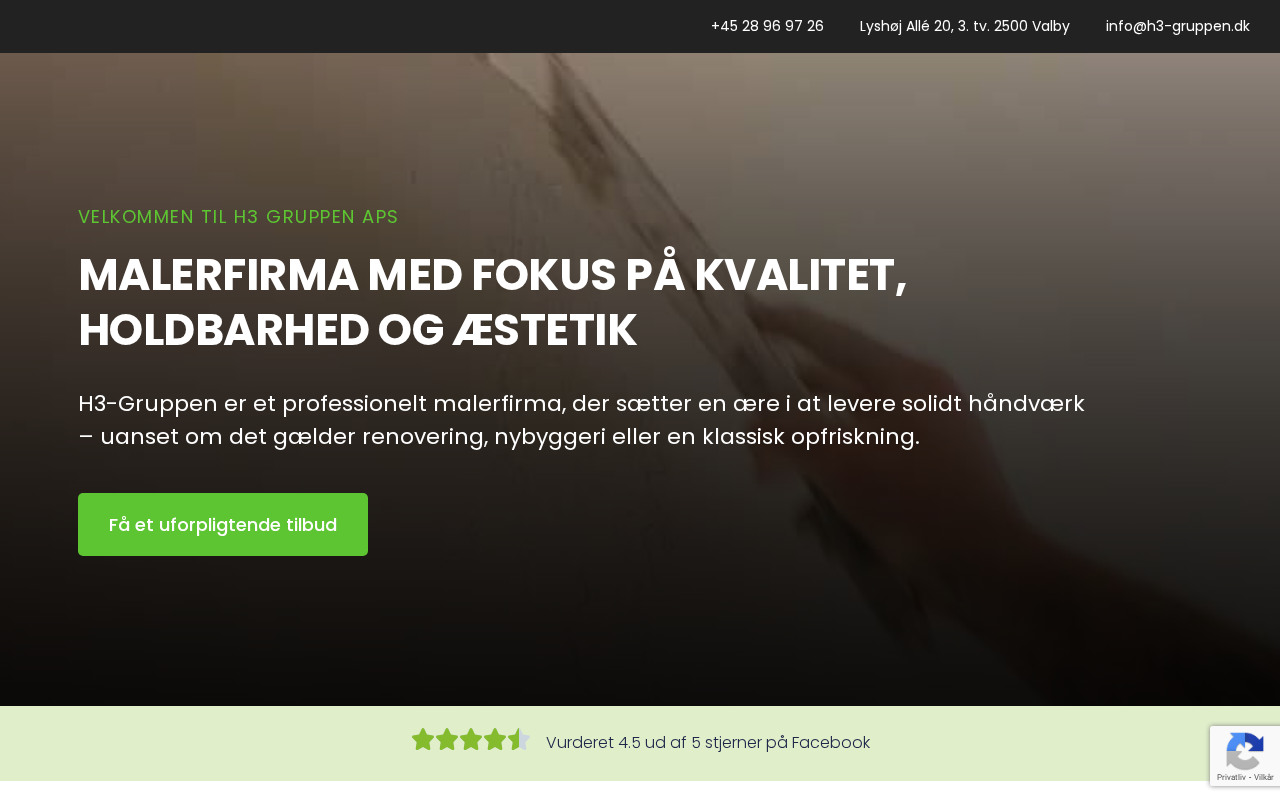
Task: Click the Velkommen til H3 Gruppen ApS label
Action: click(238, 217)
